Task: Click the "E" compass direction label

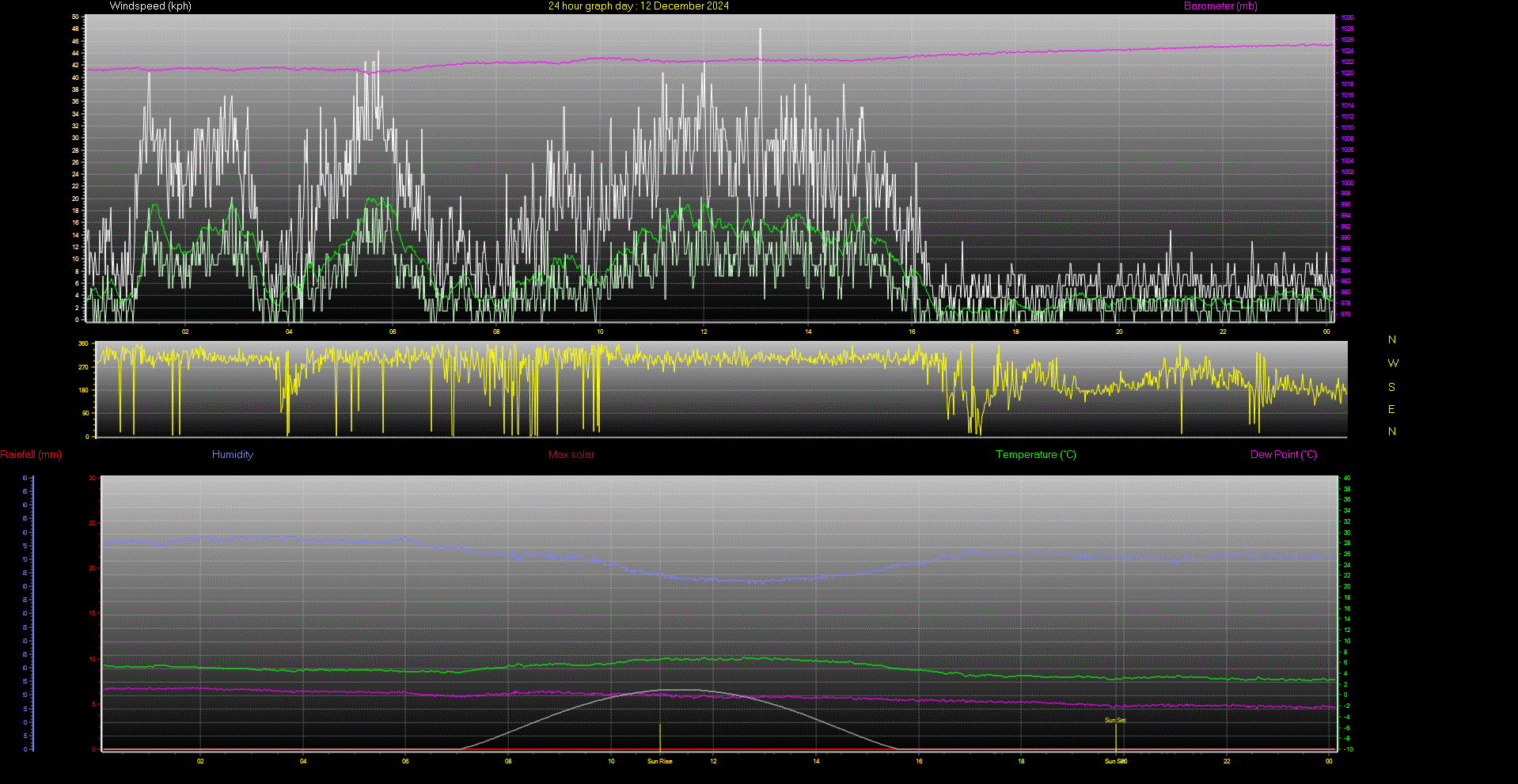Action: (1392, 409)
